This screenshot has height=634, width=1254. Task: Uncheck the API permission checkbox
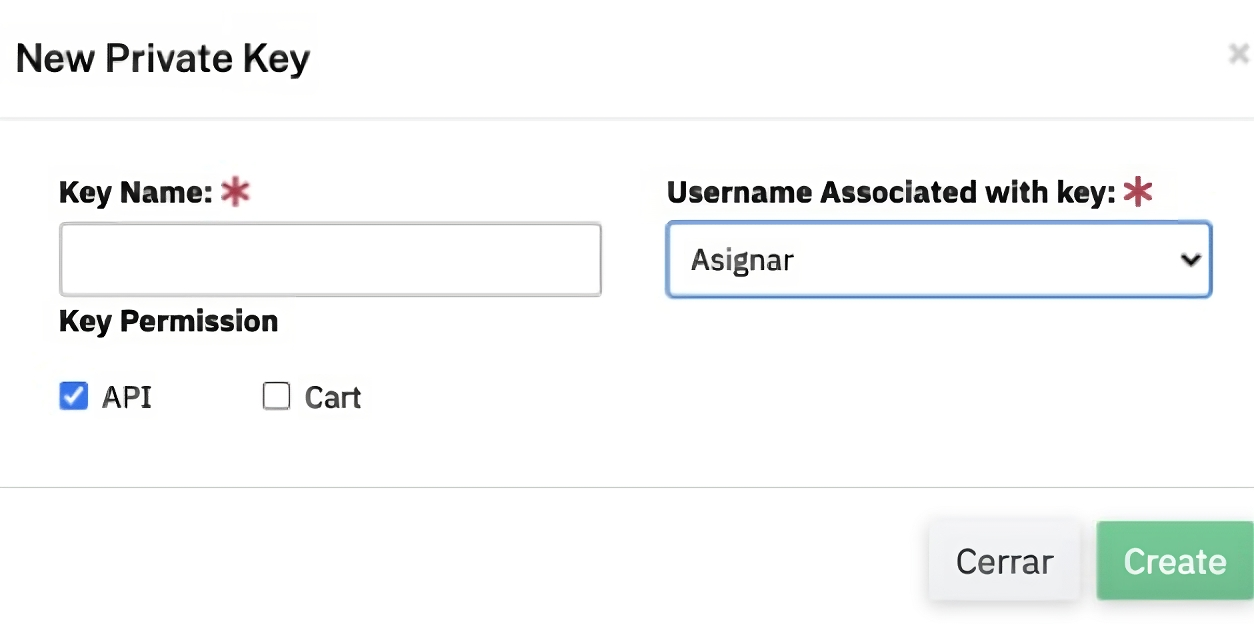point(74,397)
